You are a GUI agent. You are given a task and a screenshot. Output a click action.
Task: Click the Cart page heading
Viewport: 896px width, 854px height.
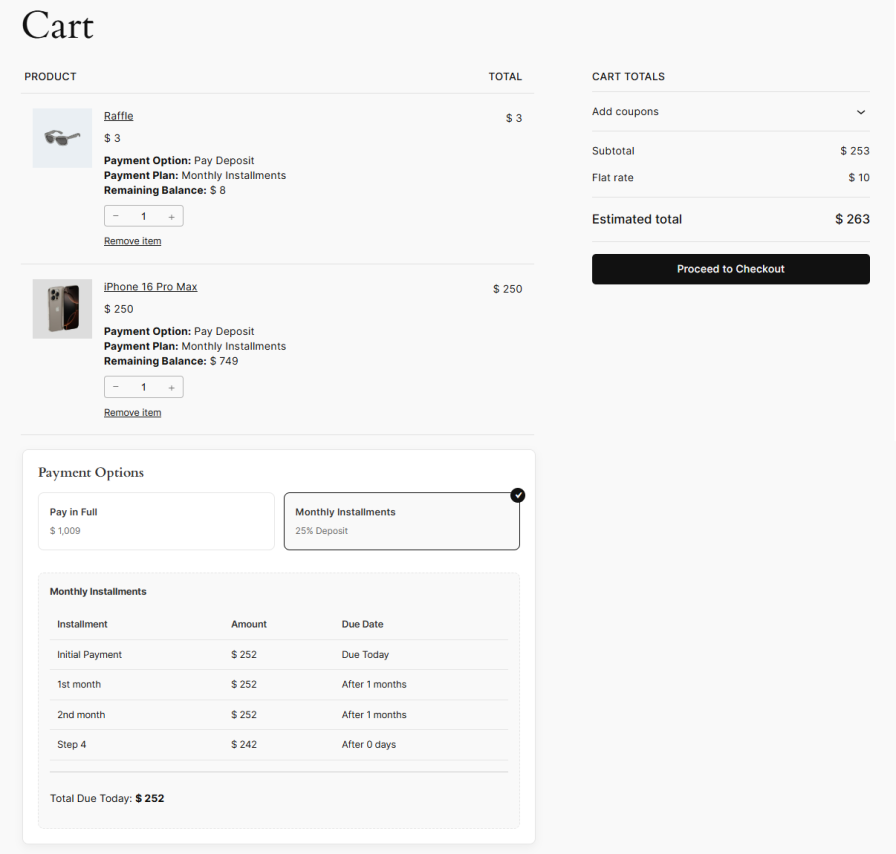coord(58,26)
